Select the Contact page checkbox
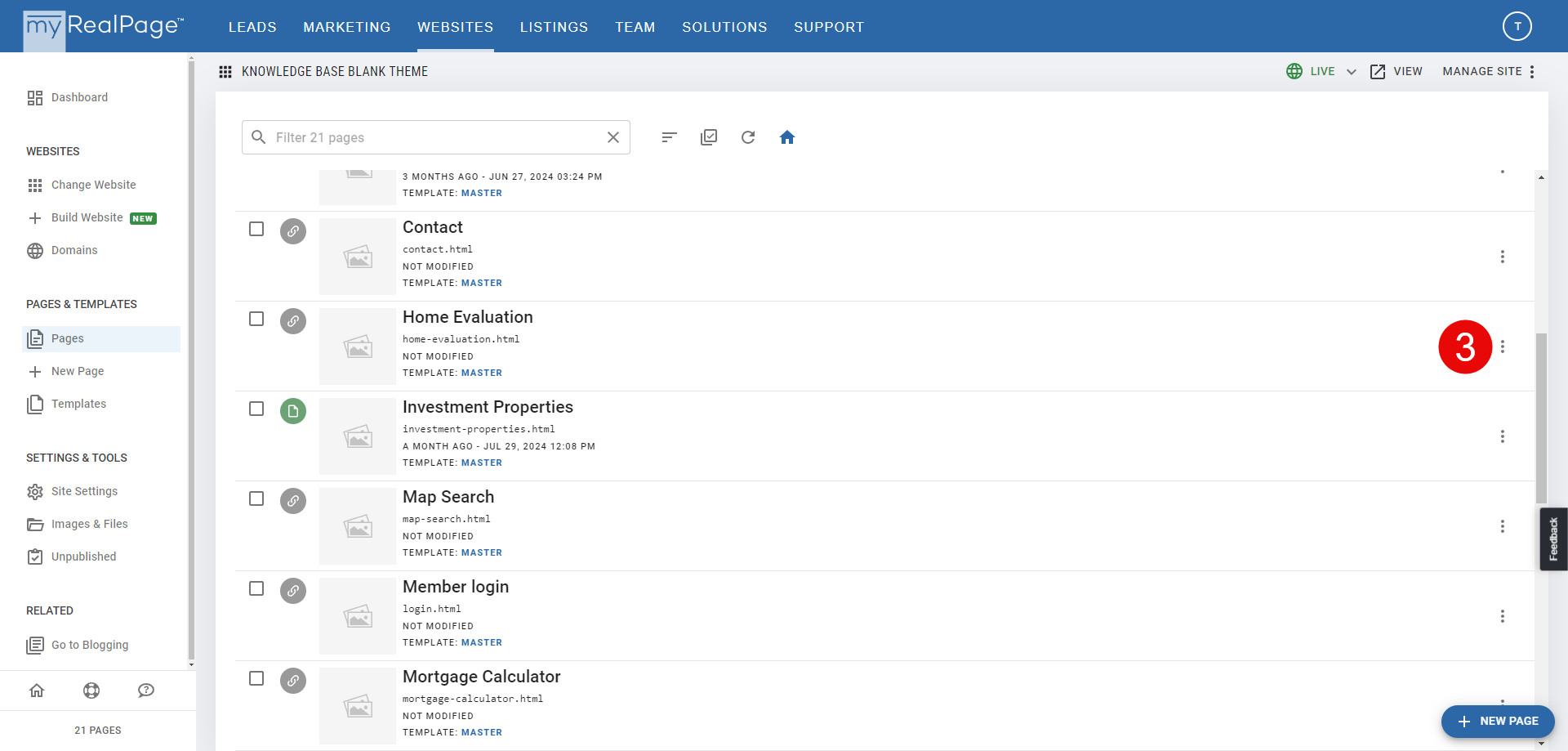1568x751 pixels. point(256,229)
